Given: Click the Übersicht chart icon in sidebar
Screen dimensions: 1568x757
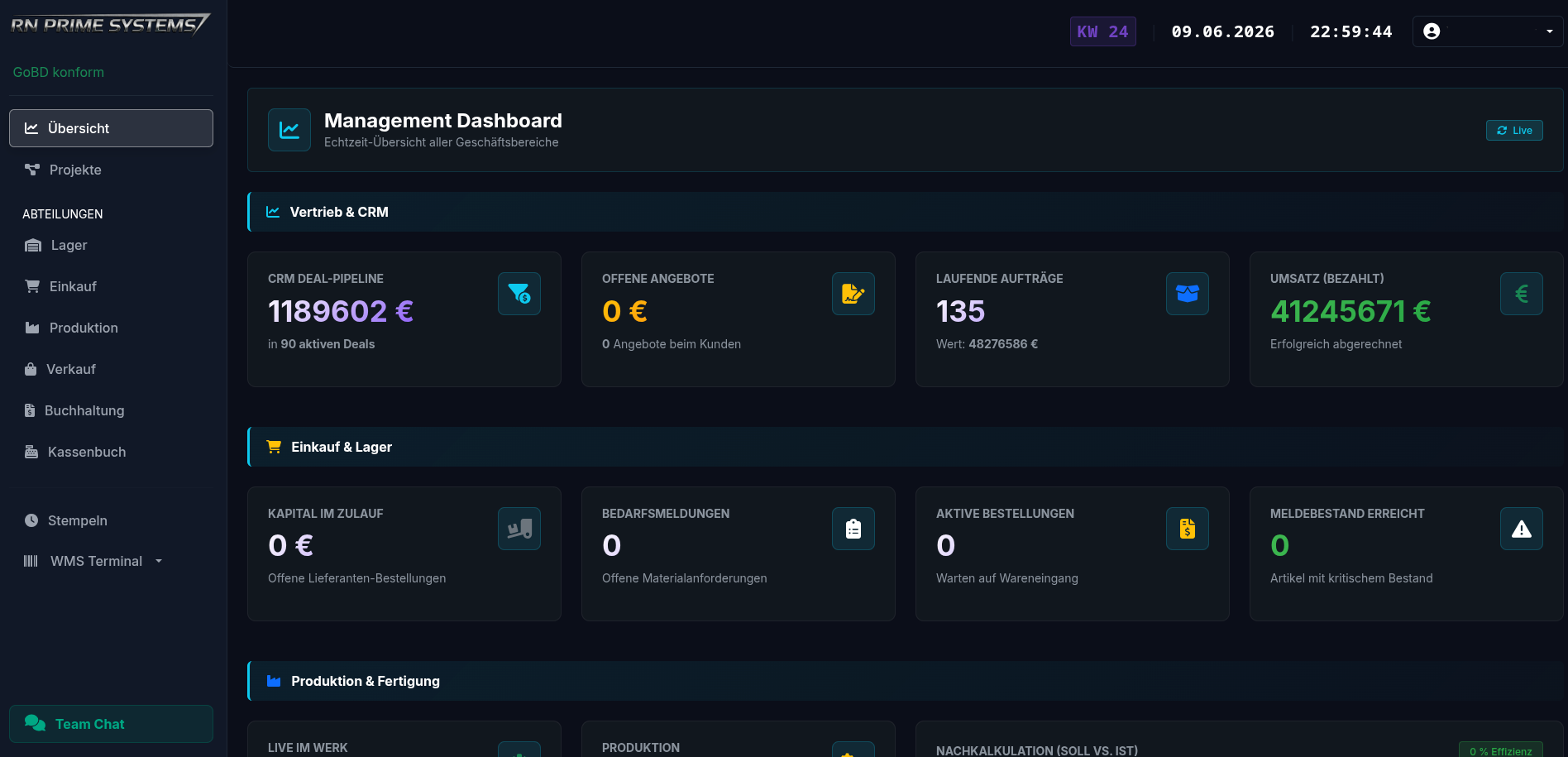Looking at the screenshot, I should (31, 128).
